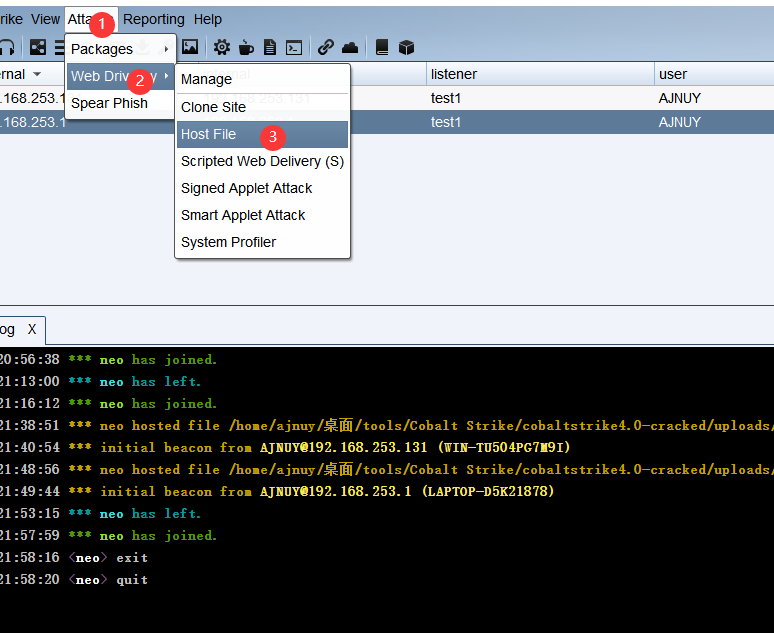
Task: Select Manage in Web Drive-by submenu
Action: [262, 79]
